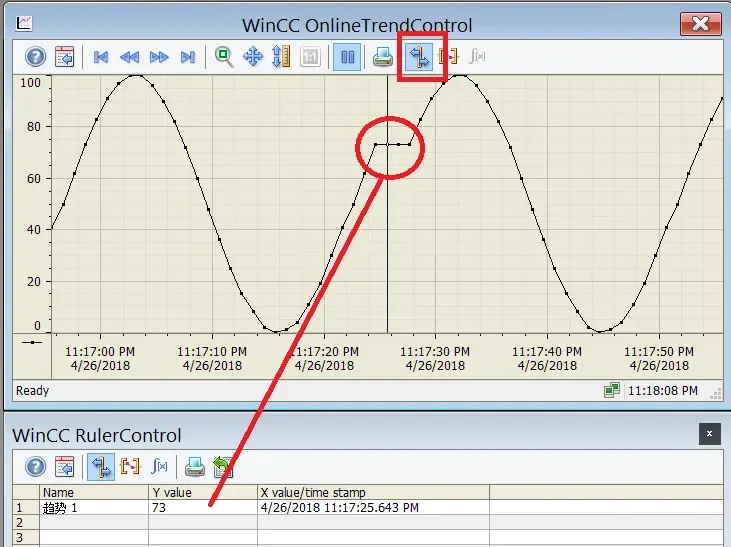Print the trend with the printer icon
Screen dimensions: 731x547
pos(383,57)
